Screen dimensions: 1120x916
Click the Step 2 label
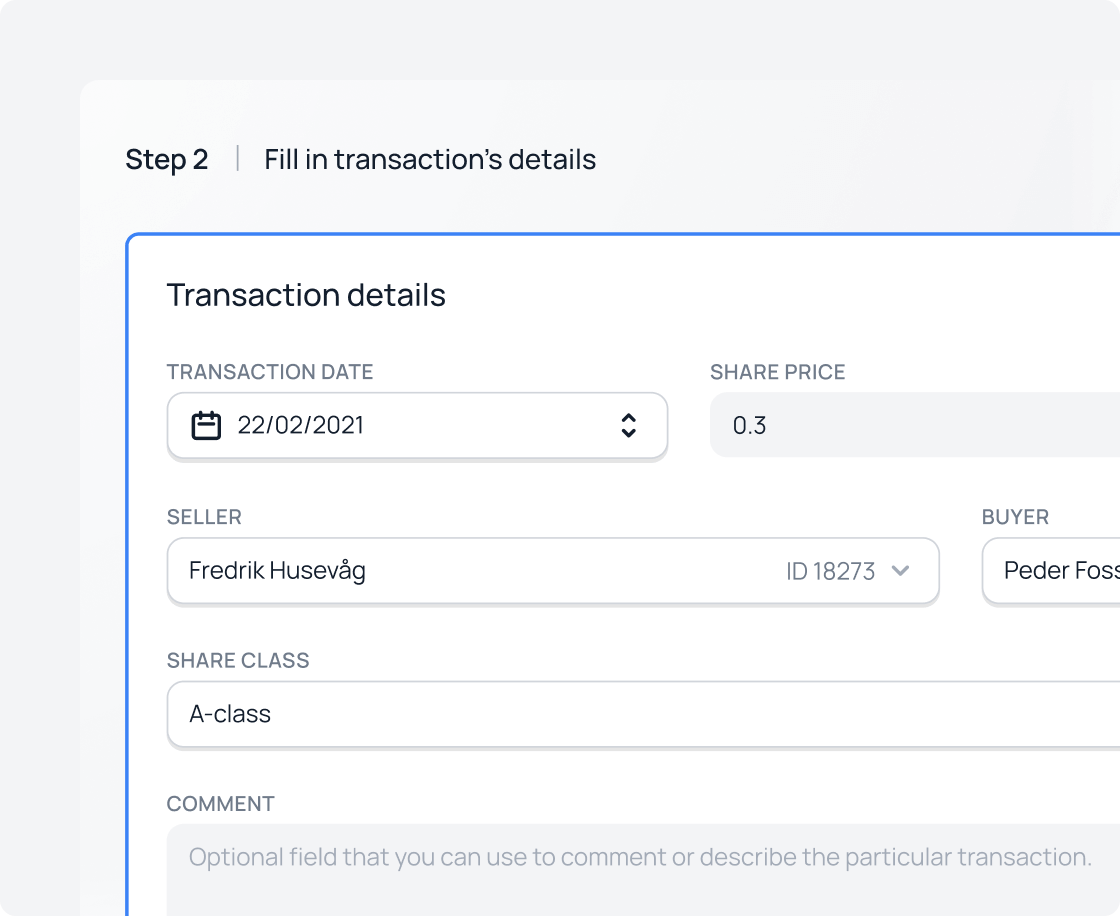pyautogui.click(x=166, y=159)
